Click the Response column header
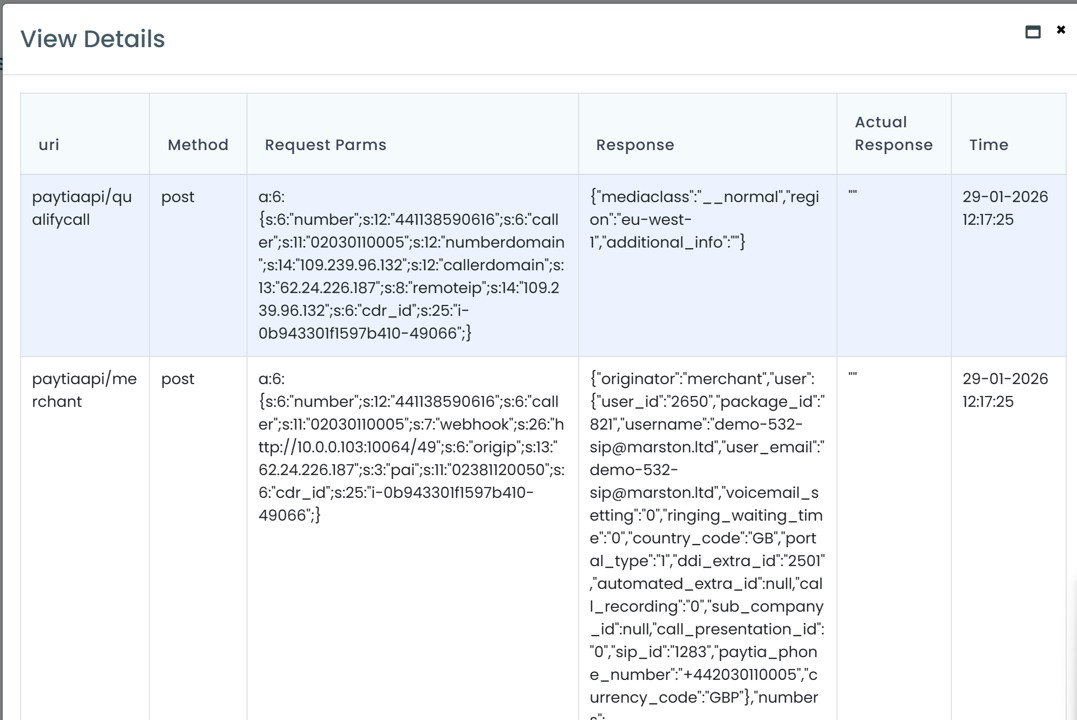Image resolution: width=1077 pixels, height=720 pixels. click(x=635, y=145)
